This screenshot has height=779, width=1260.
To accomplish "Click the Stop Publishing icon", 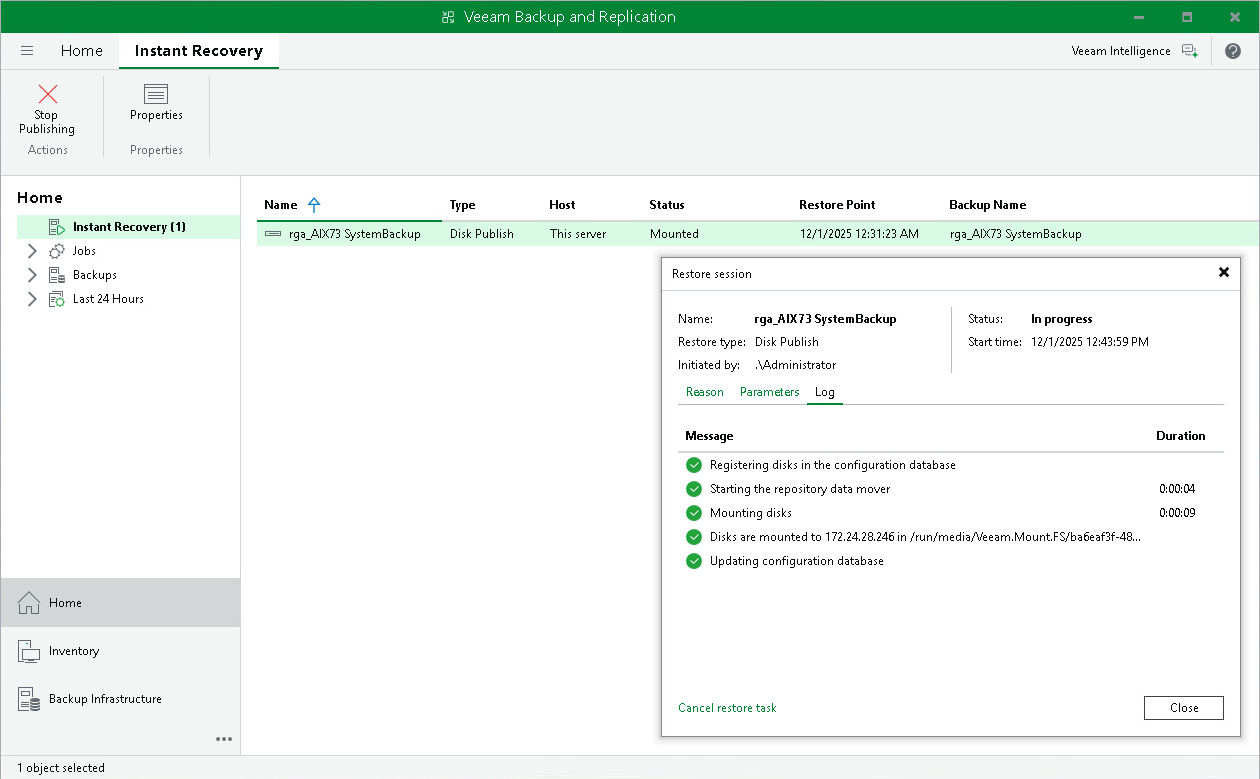I will click(x=46, y=95).
